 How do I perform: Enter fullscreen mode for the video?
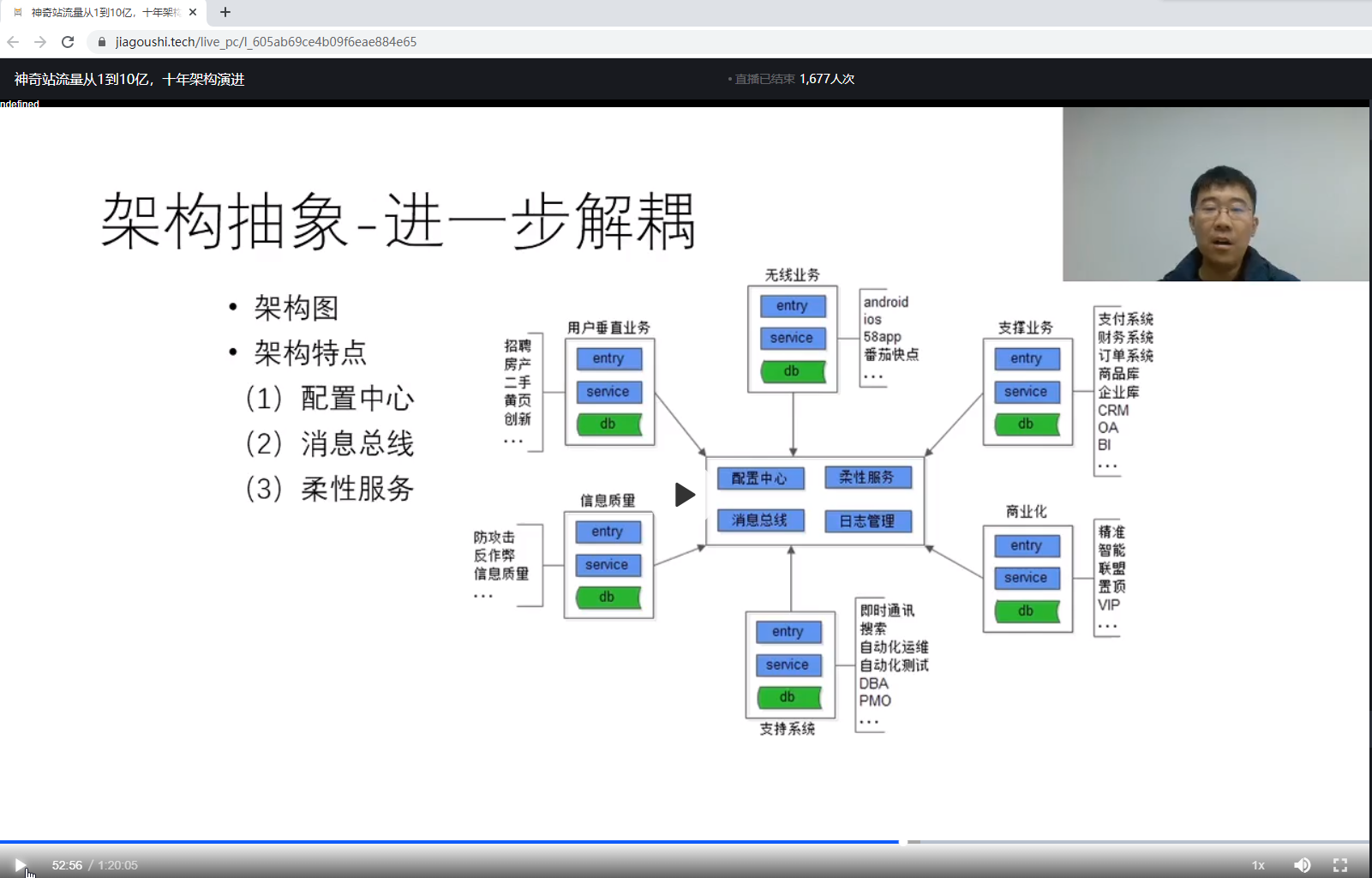pos(1340,864)
